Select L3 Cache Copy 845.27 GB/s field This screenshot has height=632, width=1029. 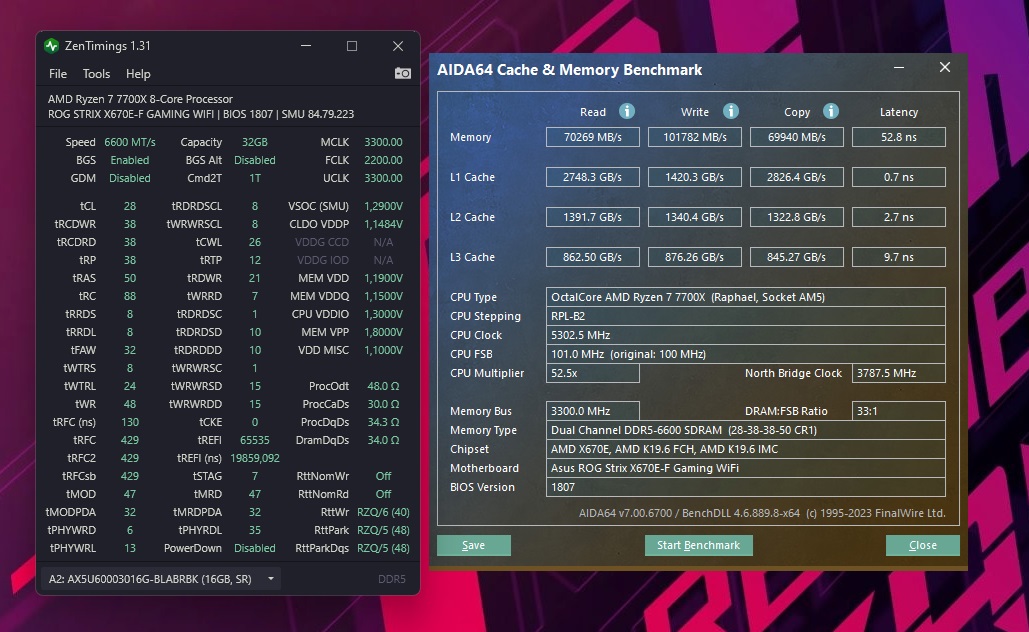pyautogui.click(x=797, y=257)
